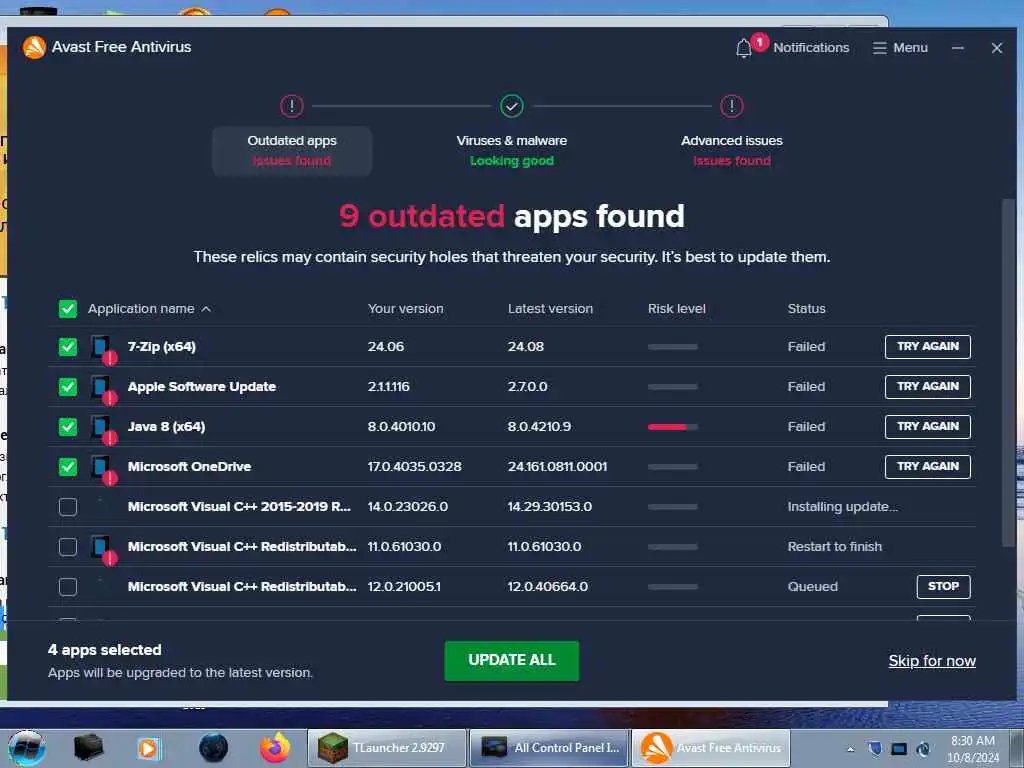The height and width of the screenshot is (768, 1024).
Task: Click the Outdated apps warning circle icon
Action: (x=292, y=106)
